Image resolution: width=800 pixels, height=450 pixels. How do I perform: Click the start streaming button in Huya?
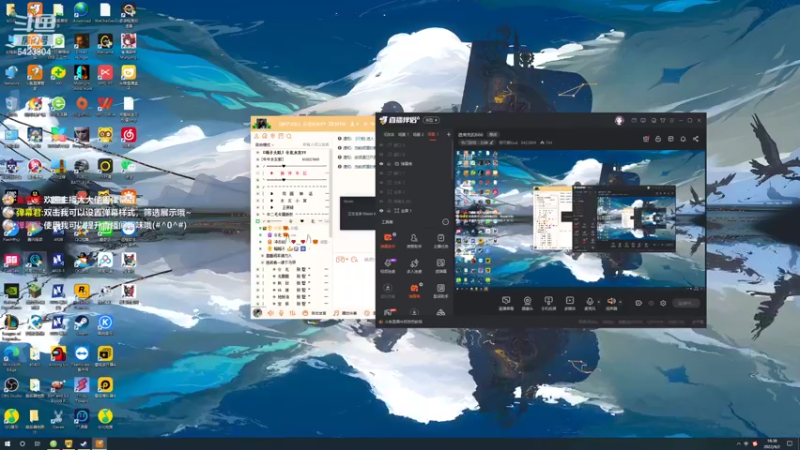coord(685,303)
